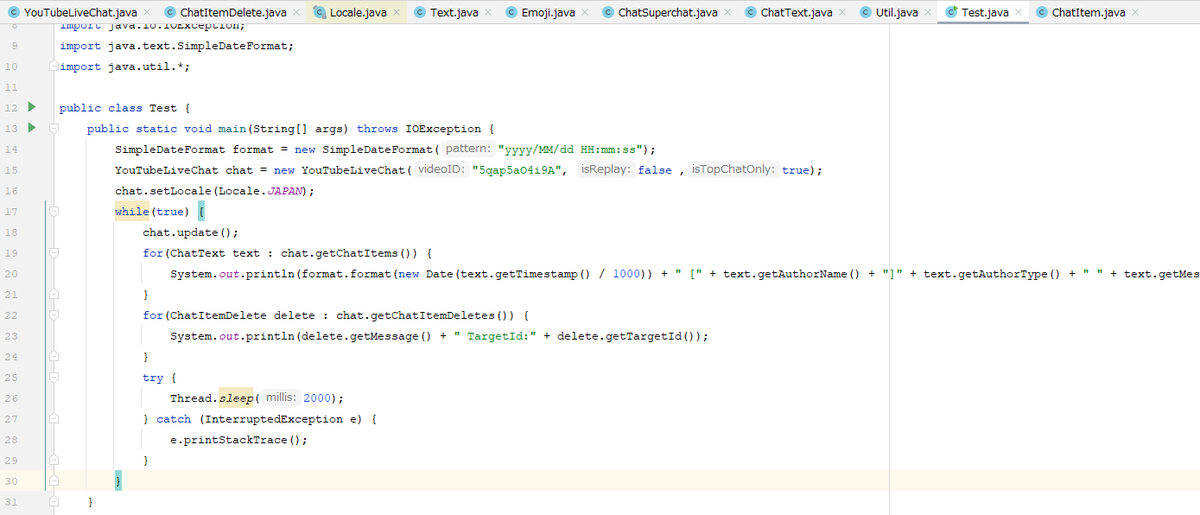Click the fold end marker at line 29
This screenshot has width=1200, height=515.
[x=53, y=461]
